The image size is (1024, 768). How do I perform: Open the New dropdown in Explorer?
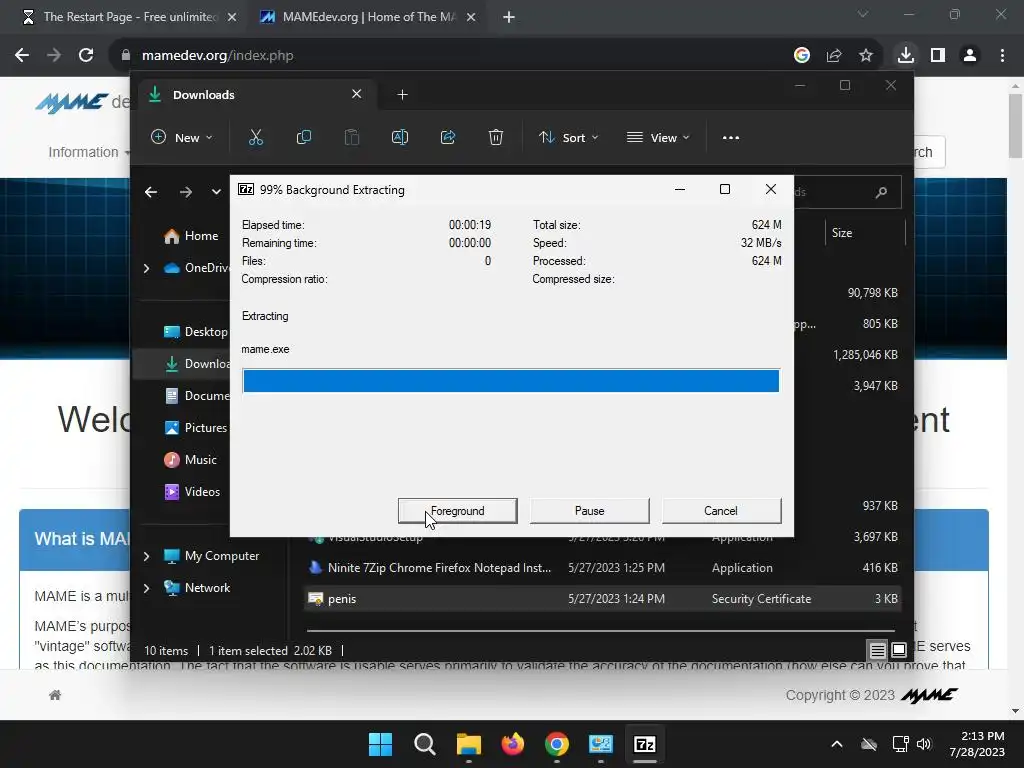coord(182,138)
